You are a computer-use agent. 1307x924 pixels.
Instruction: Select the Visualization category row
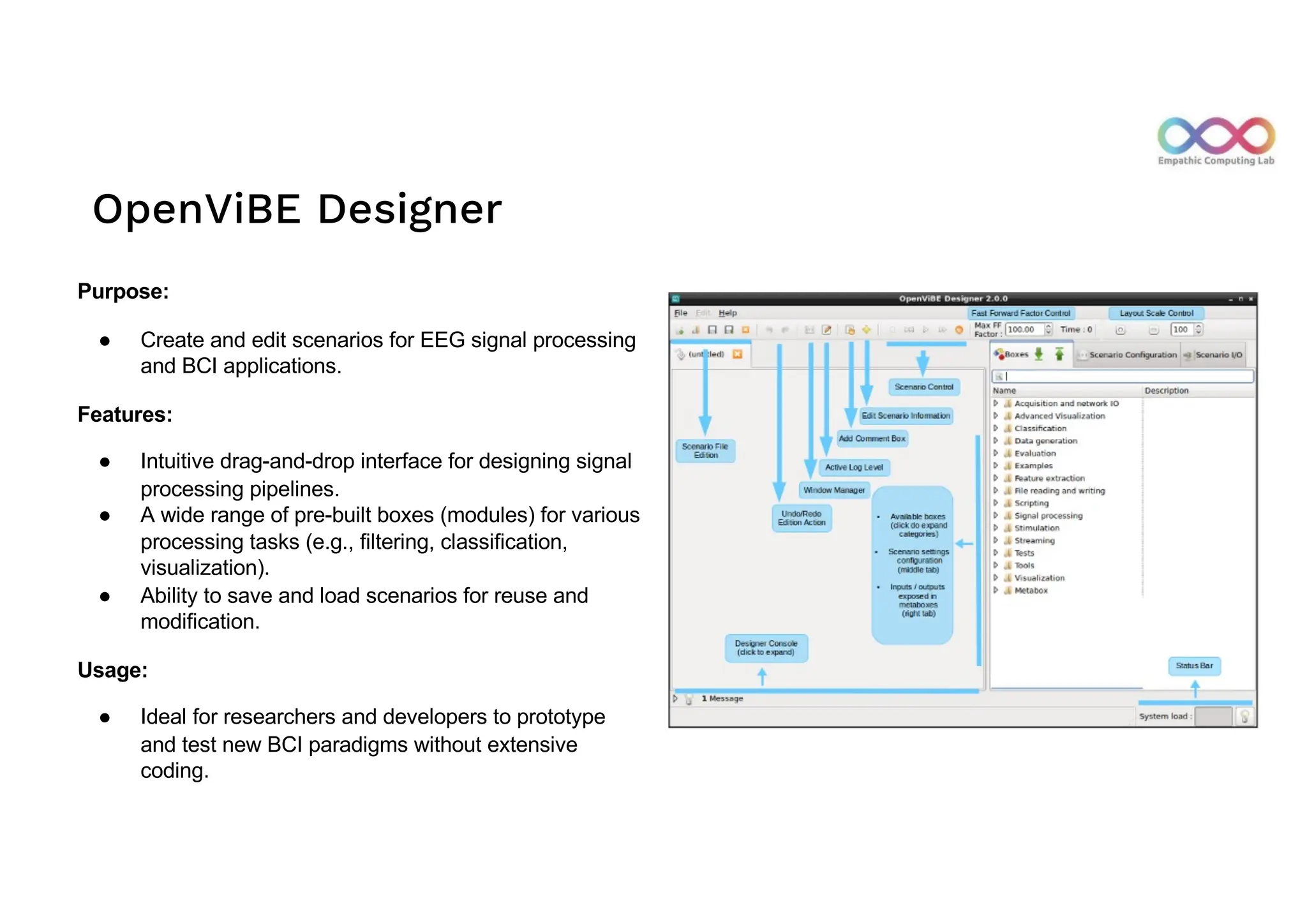coord(1039,578)
